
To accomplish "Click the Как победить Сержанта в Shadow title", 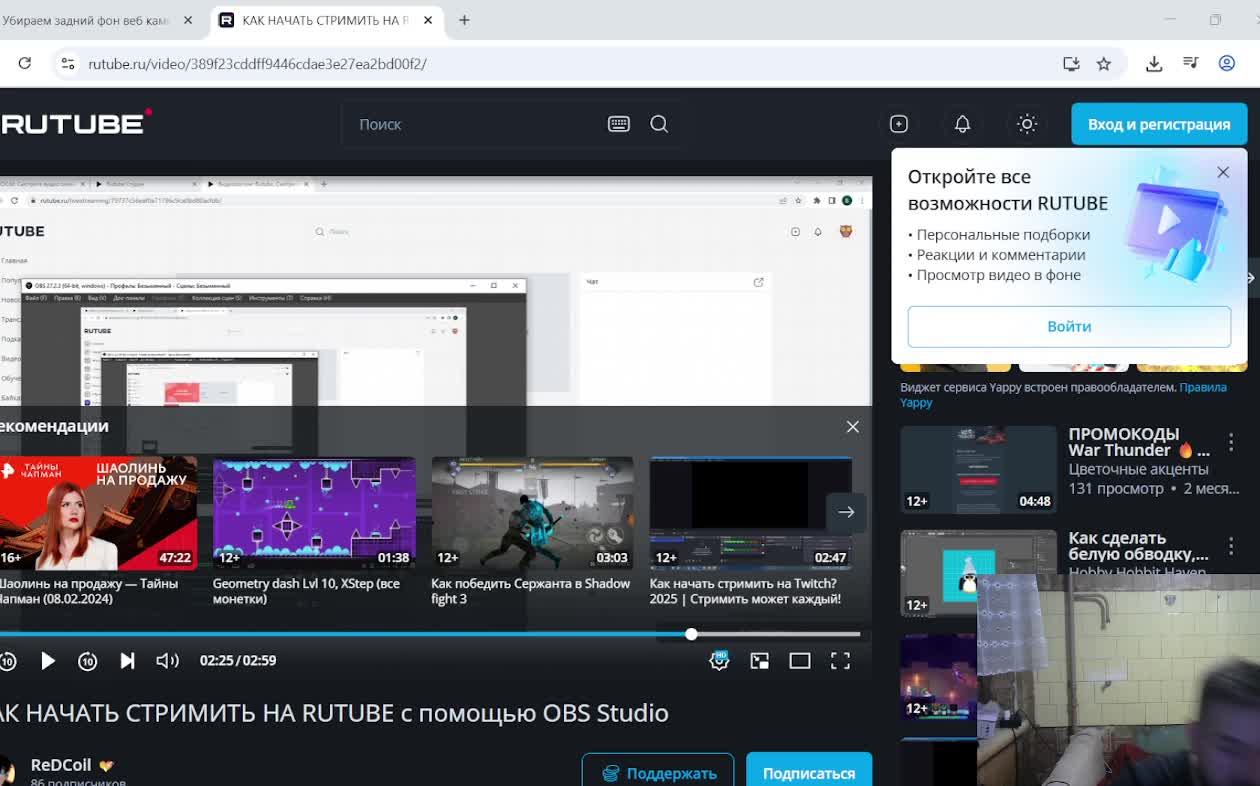I will pos(531,591).
